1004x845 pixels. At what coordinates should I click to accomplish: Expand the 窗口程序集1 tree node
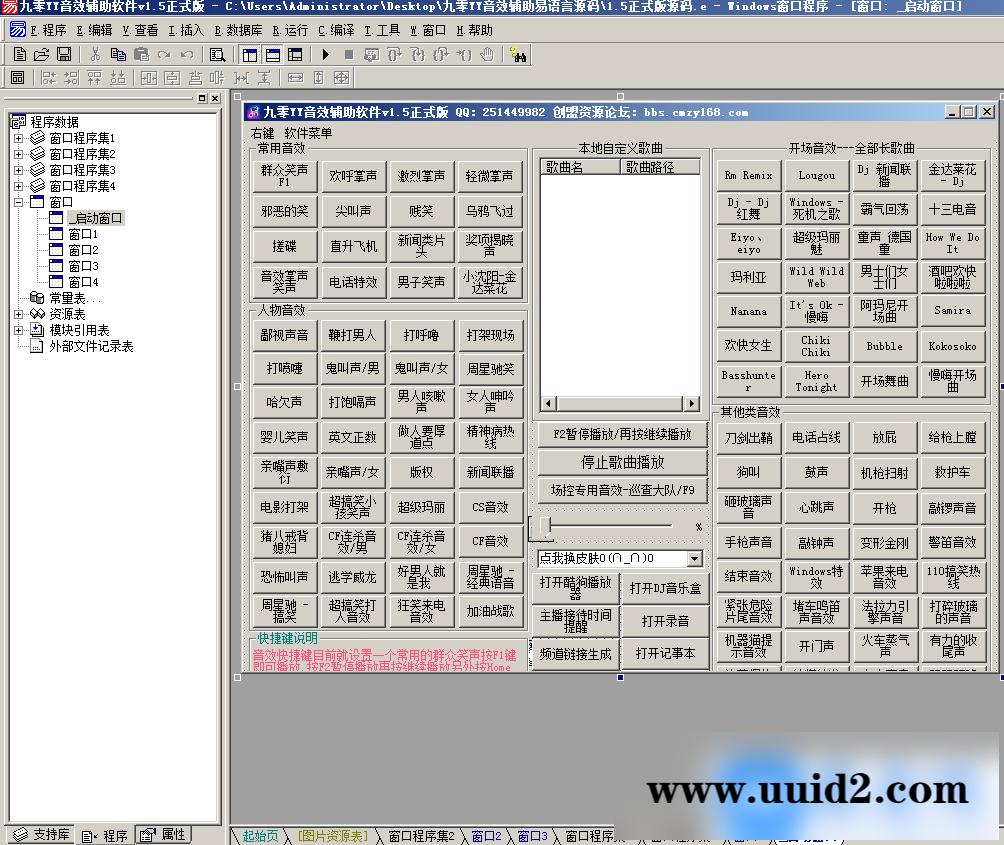pyautogui.click(x=18, y=138)
